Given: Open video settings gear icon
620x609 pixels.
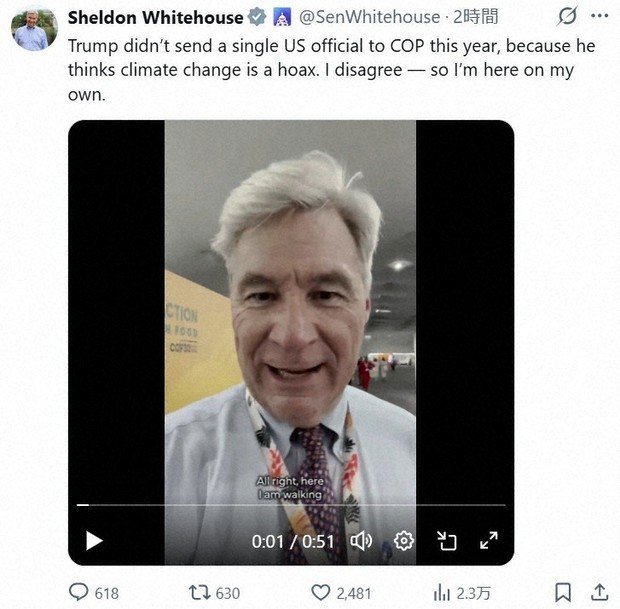Looking at the screenshot, I should [404, 540].
